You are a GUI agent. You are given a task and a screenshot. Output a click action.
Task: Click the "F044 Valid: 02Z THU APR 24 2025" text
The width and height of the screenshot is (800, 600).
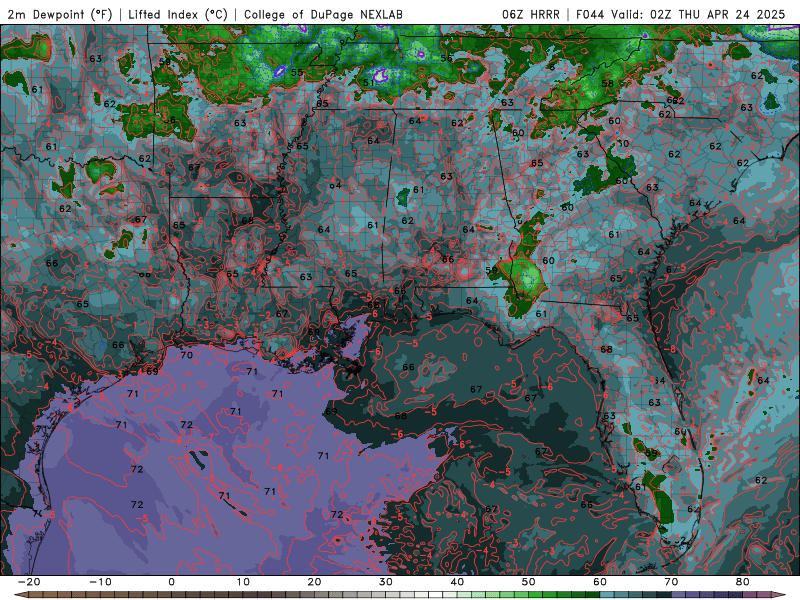coord(680,15)
